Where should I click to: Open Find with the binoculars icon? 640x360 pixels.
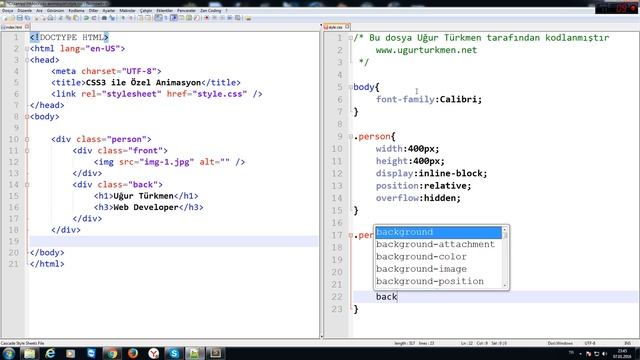click(x=104, y=18)
